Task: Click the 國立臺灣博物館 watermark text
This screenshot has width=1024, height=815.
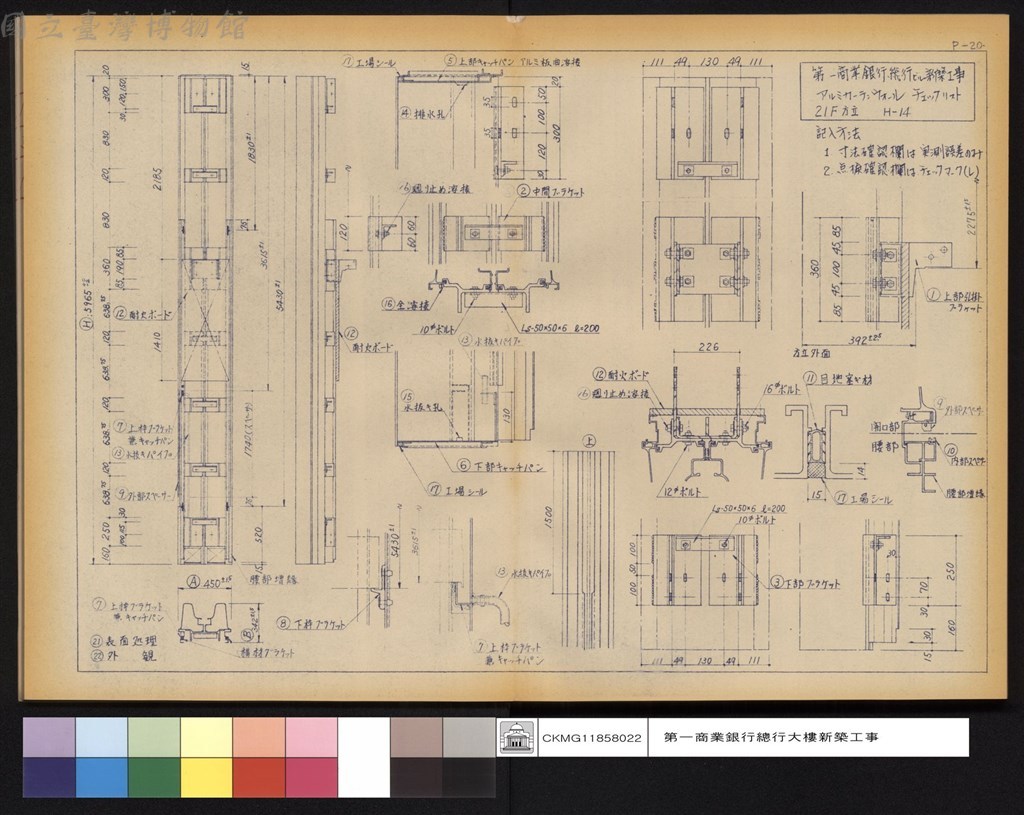Action: coord(124,27)
